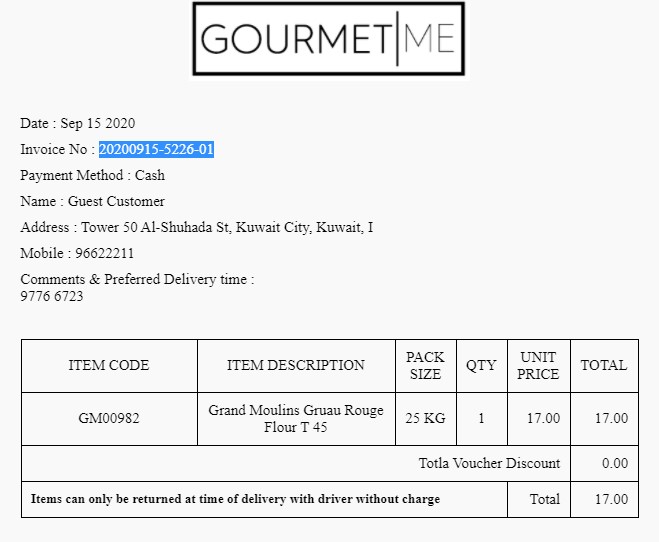
Task: Click the Date Sep 15 2020 line
Action: (x=77, y=124)
